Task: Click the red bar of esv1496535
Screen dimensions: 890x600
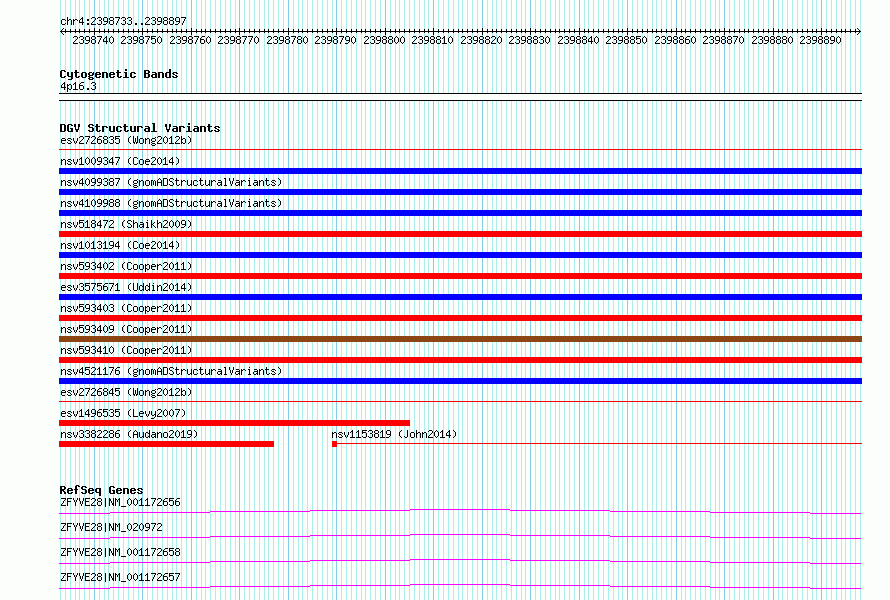Action: [234, 423]
